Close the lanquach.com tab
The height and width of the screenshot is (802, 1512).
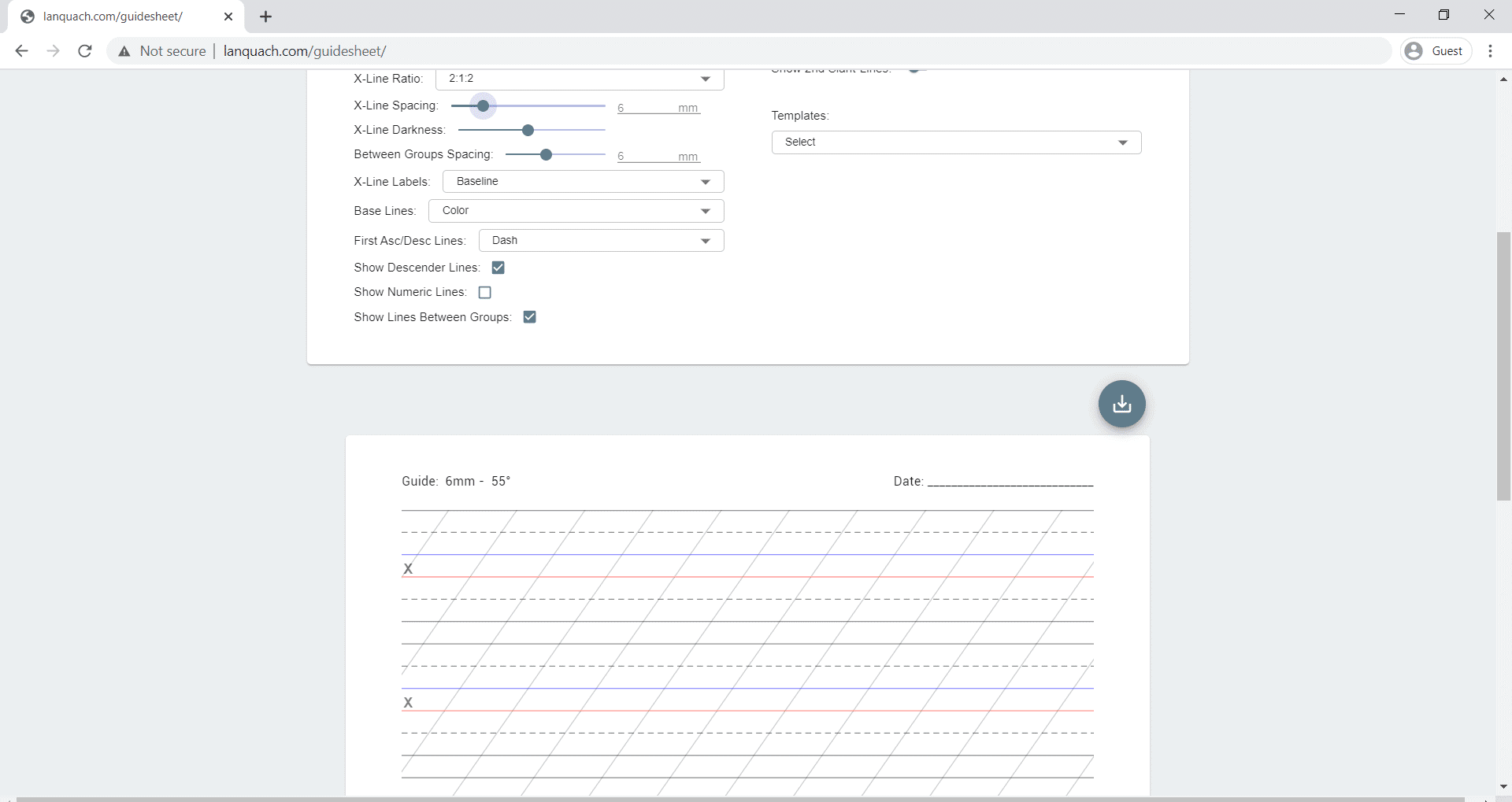pos(228,17)
